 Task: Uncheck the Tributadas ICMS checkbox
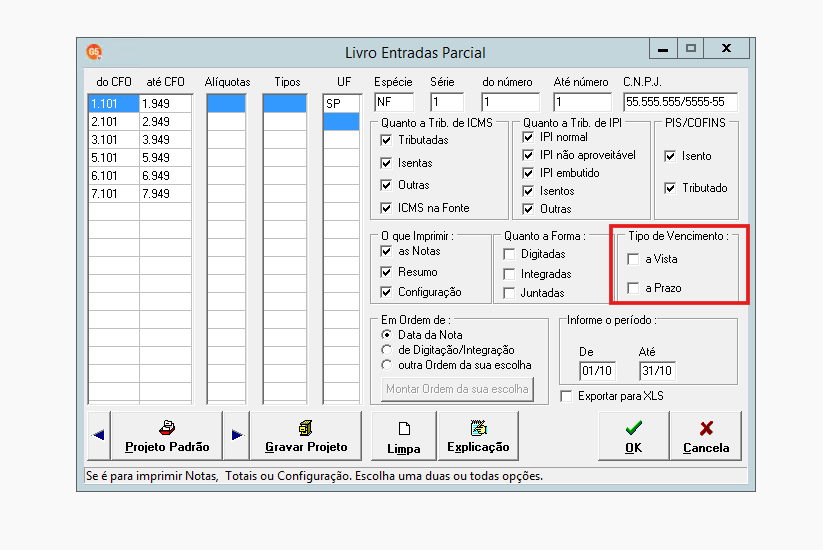(x=386, y=140)
